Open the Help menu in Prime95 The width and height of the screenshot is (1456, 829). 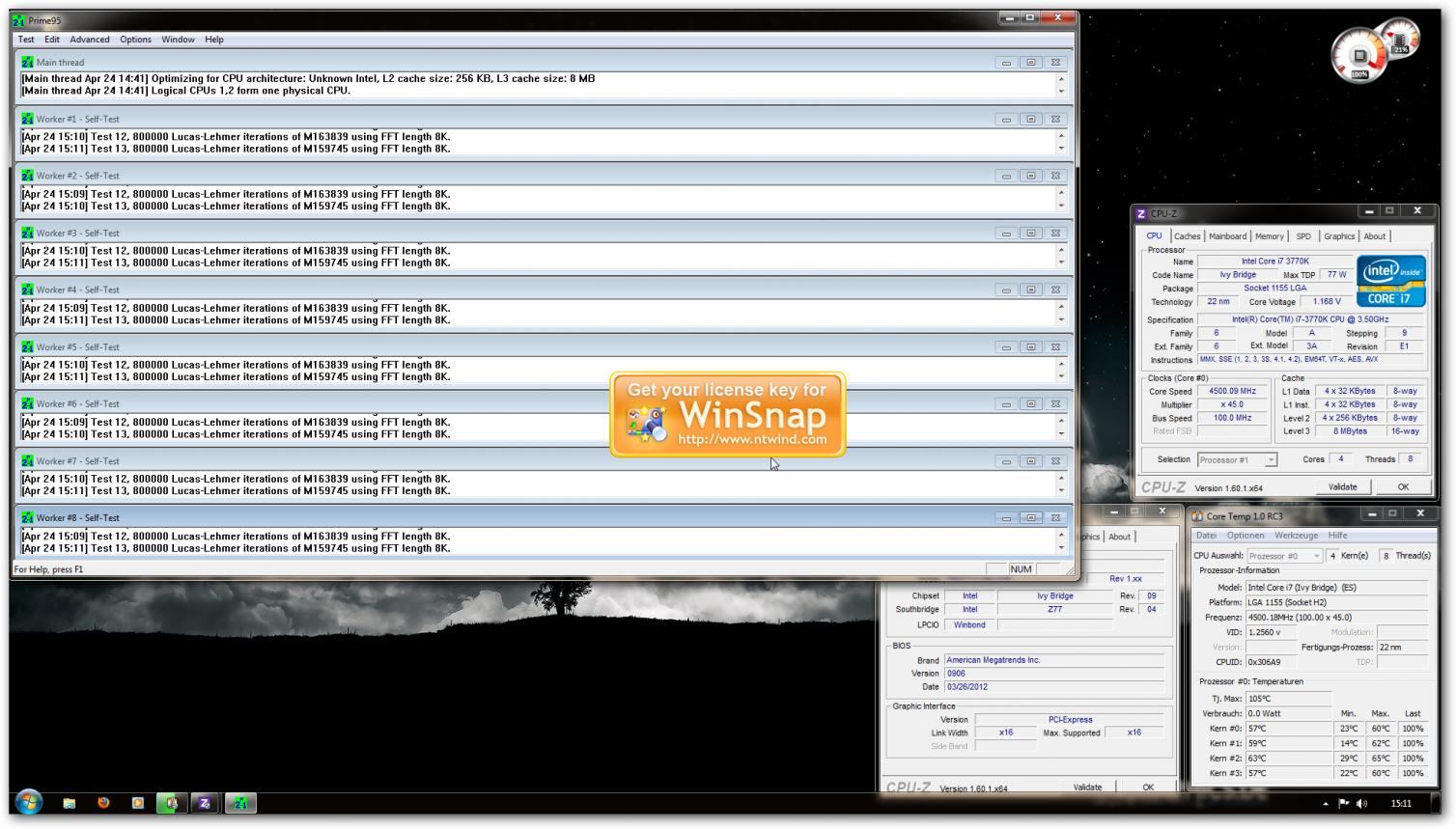click(x=214, y=40)
